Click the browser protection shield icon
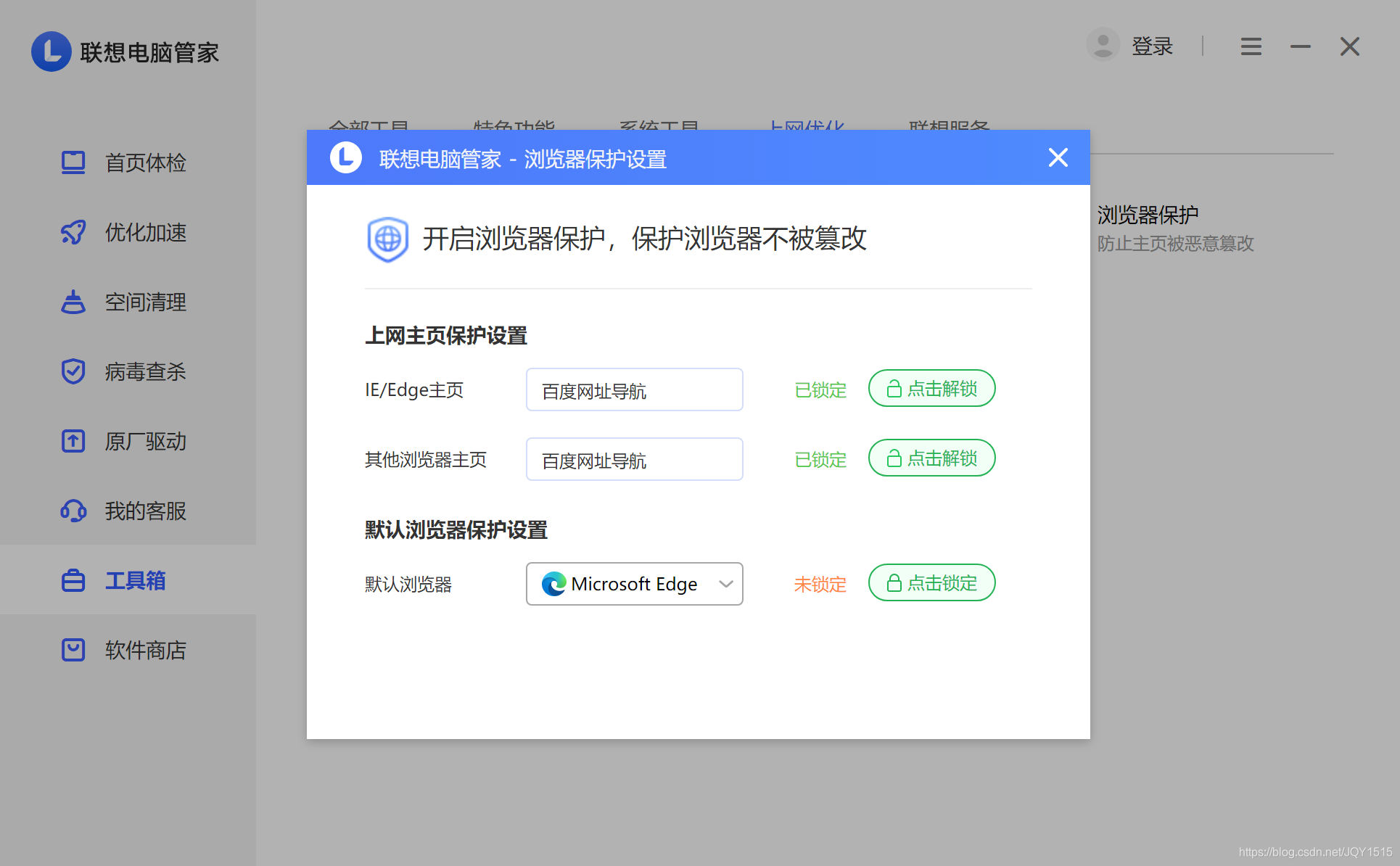This screenshot has width=1400, height=866. click(x=388, y=239)
